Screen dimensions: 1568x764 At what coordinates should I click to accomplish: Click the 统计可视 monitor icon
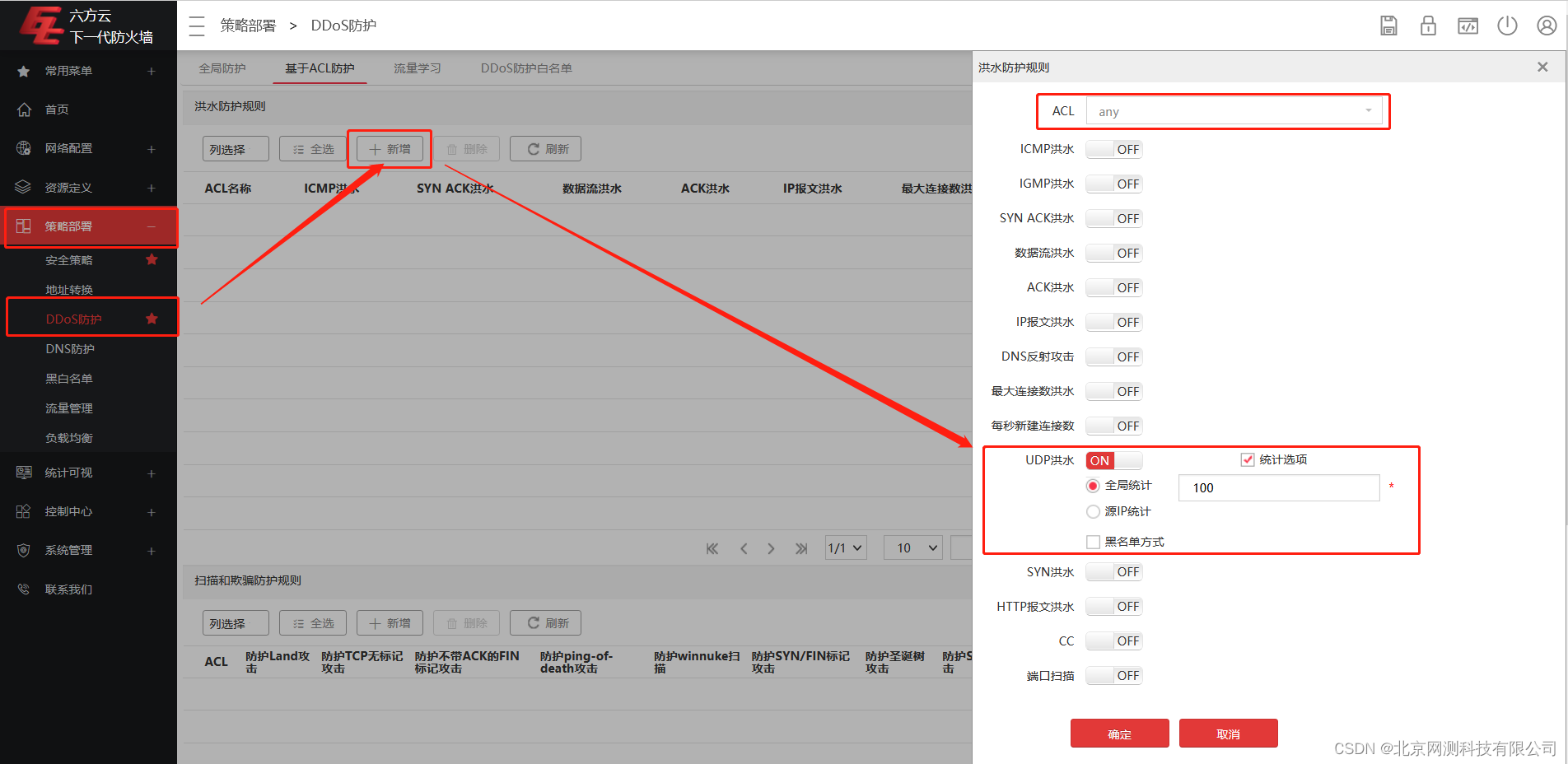24,473
